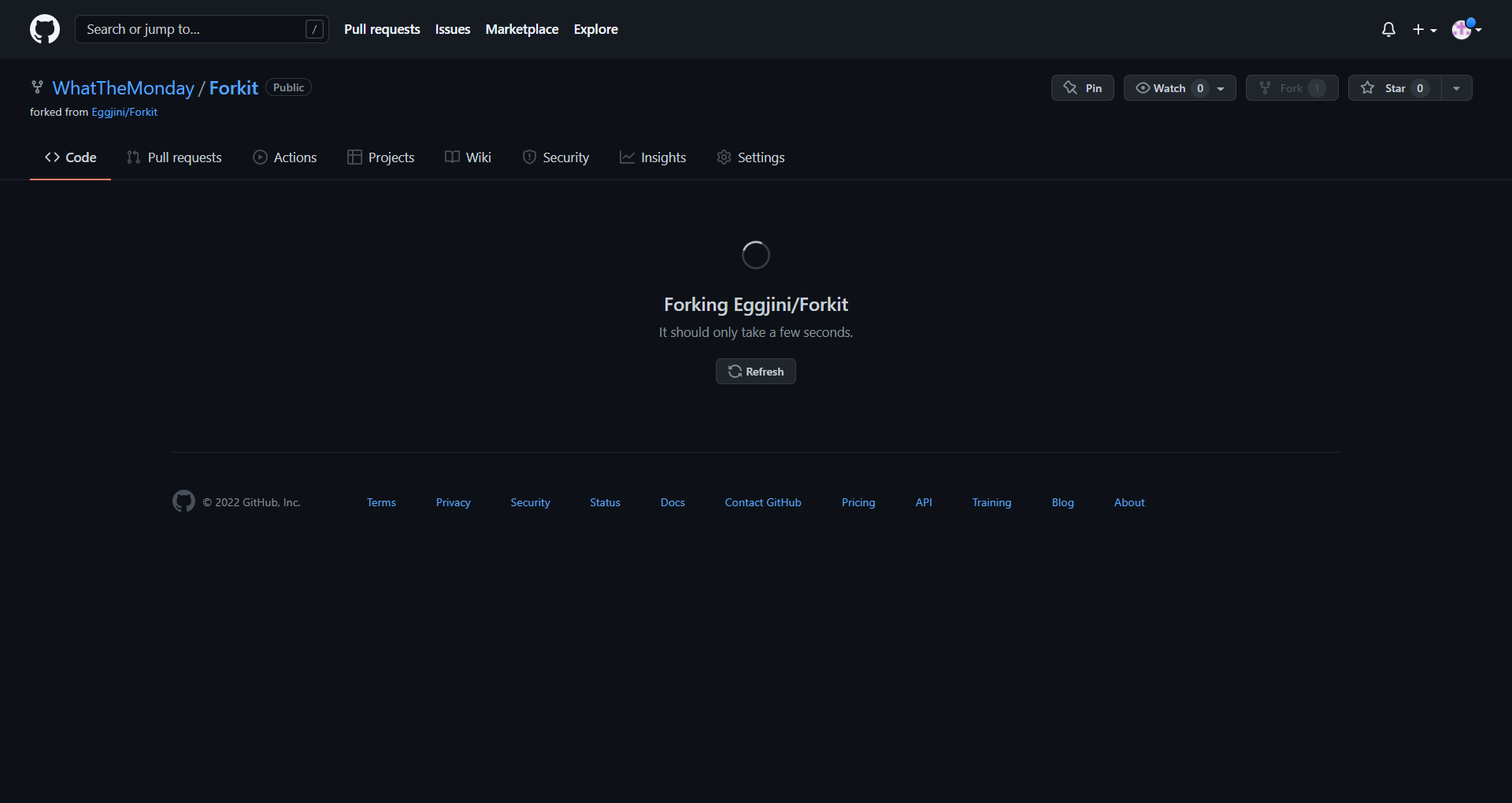Open the Training footer link
Image resolution: width=1512 pixels, height=803 pixels.
pyautogui.click(x=991, y=502)
